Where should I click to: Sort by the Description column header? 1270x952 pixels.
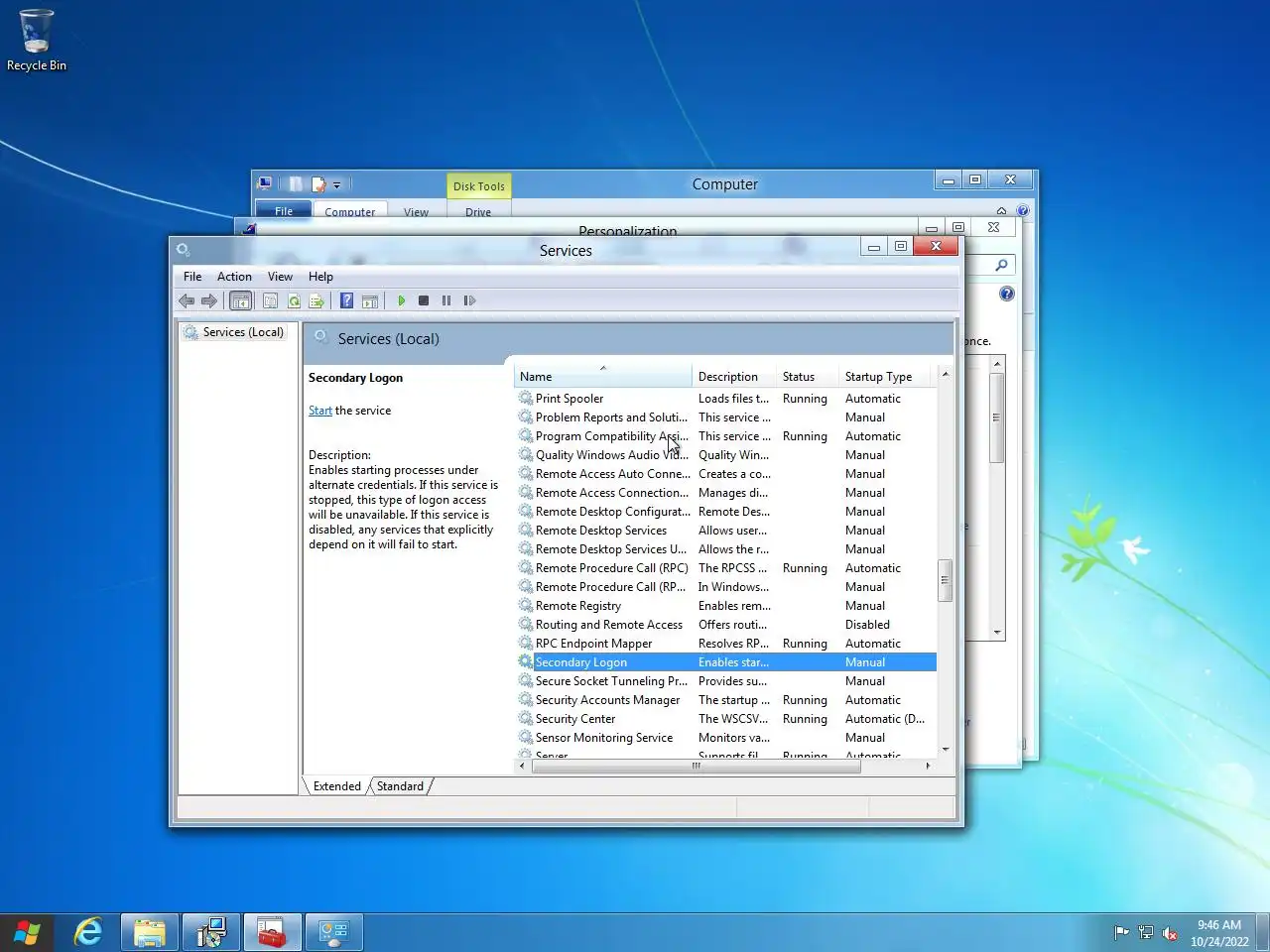(x=734, y=377)
